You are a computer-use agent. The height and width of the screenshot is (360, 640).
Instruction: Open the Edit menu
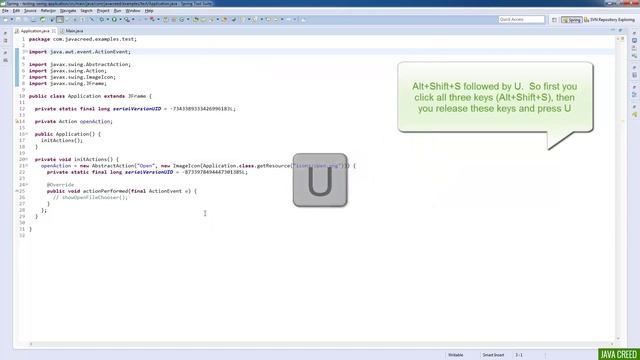(x=16, y=11)
